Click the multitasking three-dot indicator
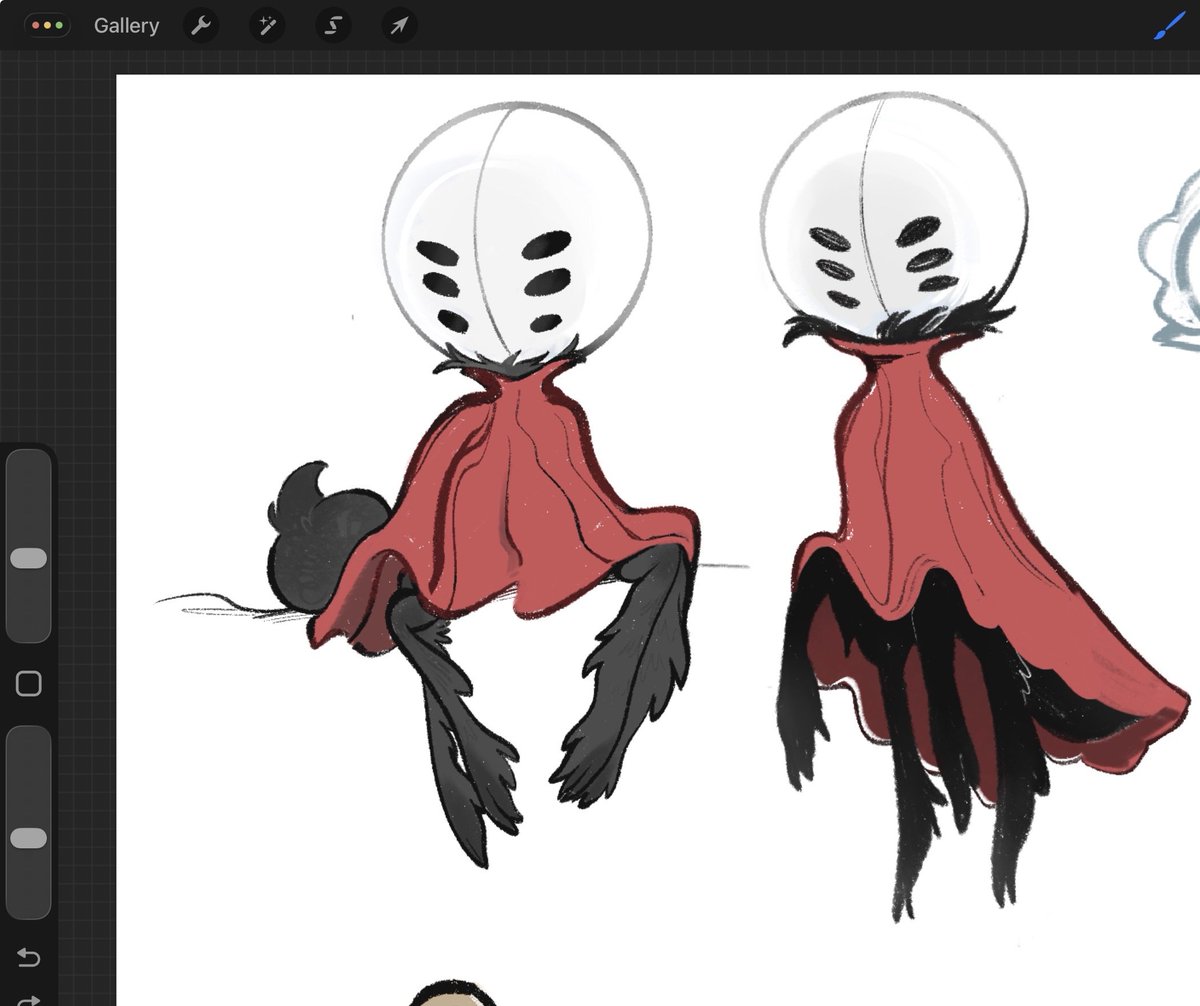This screenshot has width=1200, height=1006. tap(47, 25)
